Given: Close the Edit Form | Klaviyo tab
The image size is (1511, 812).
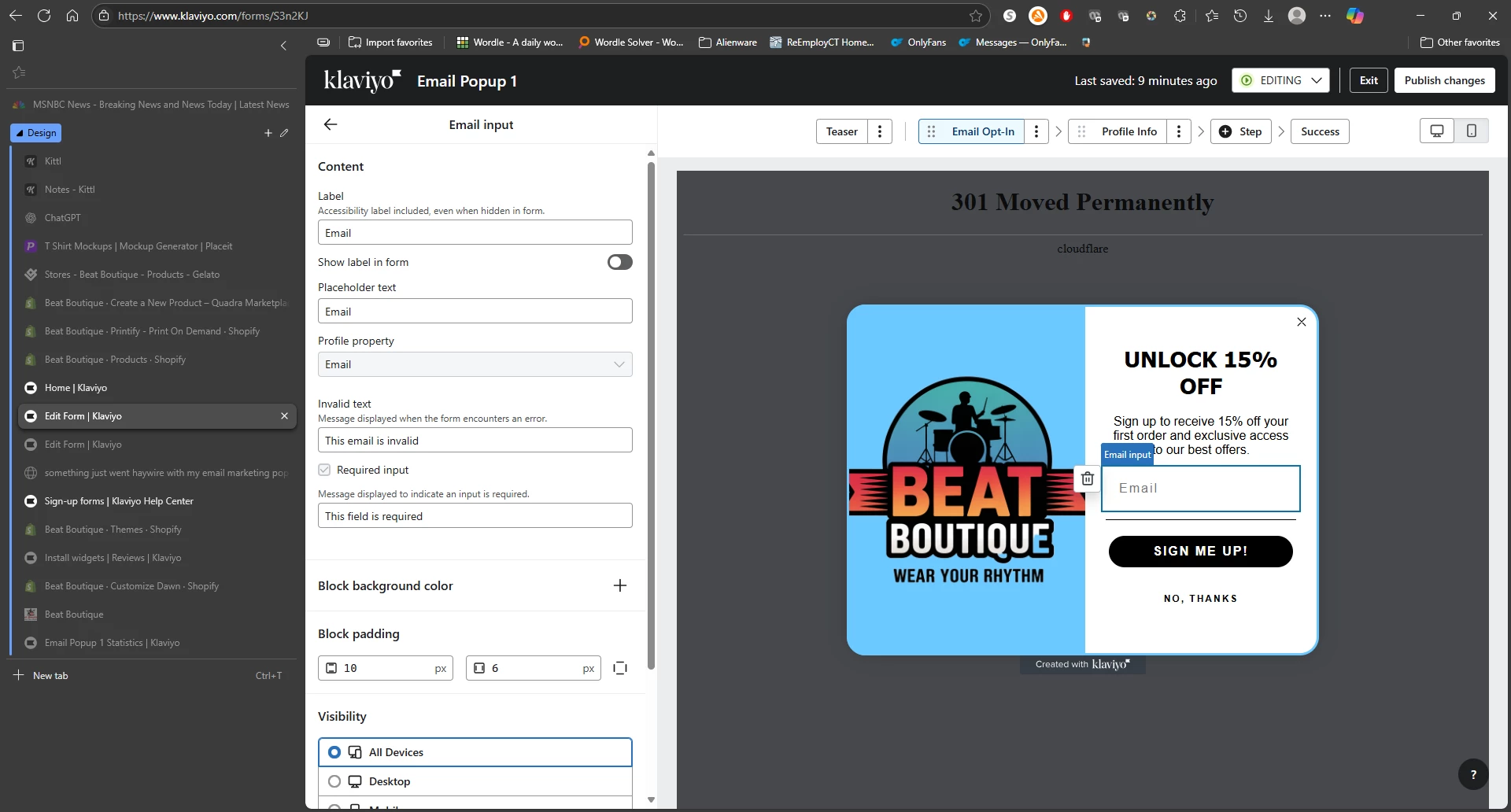Looking at the screenshot, I should point(284,416).
